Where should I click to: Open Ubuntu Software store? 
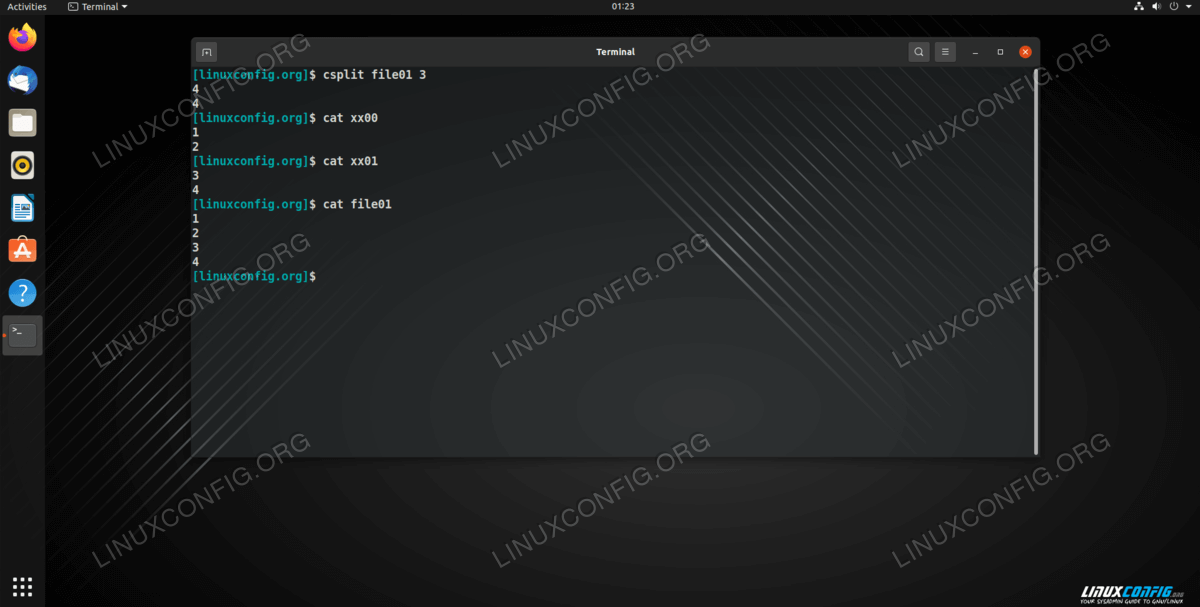pyautogui.click(x=22, y=250)
